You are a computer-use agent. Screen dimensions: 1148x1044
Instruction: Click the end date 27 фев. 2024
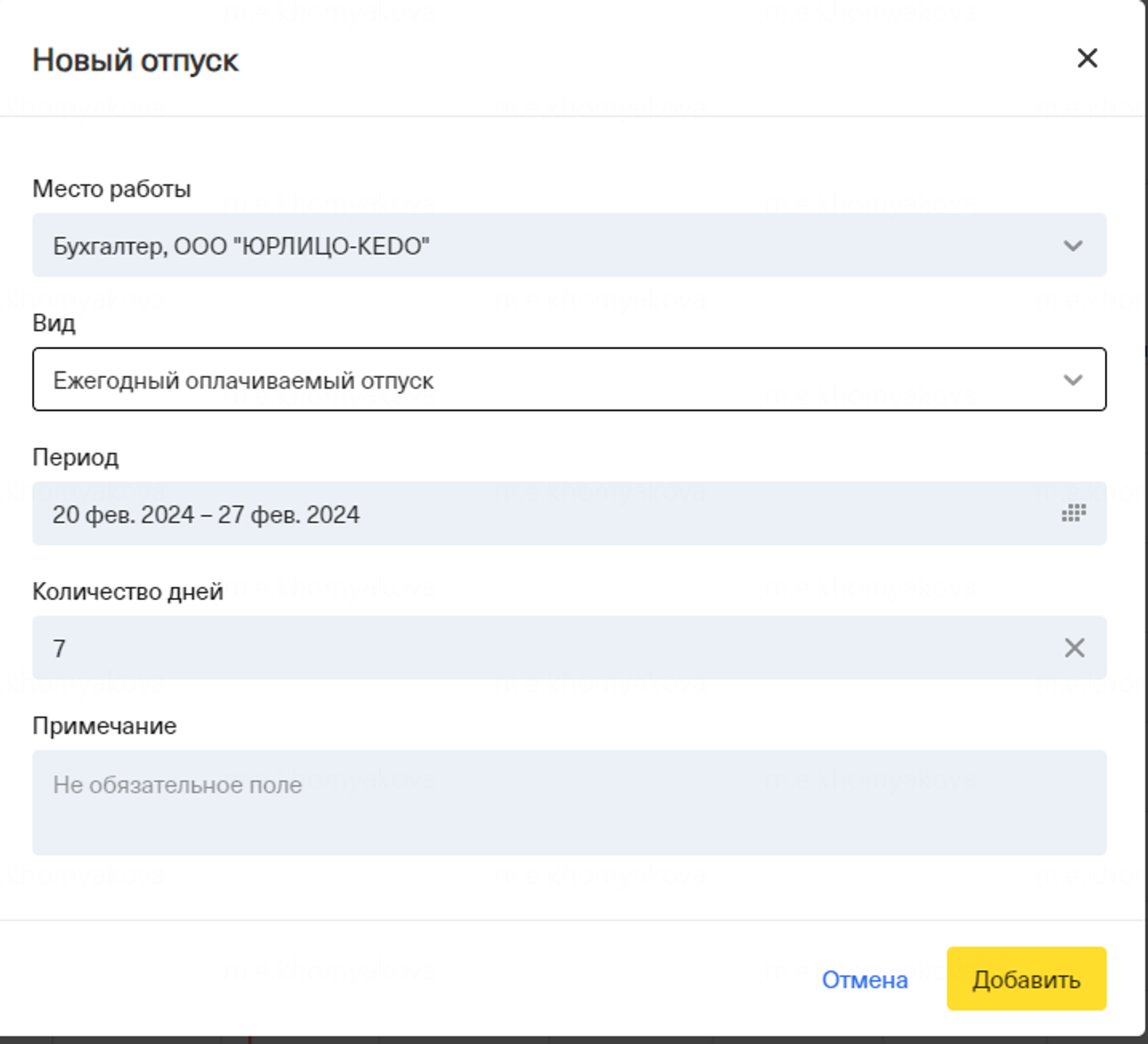(289, 515)
